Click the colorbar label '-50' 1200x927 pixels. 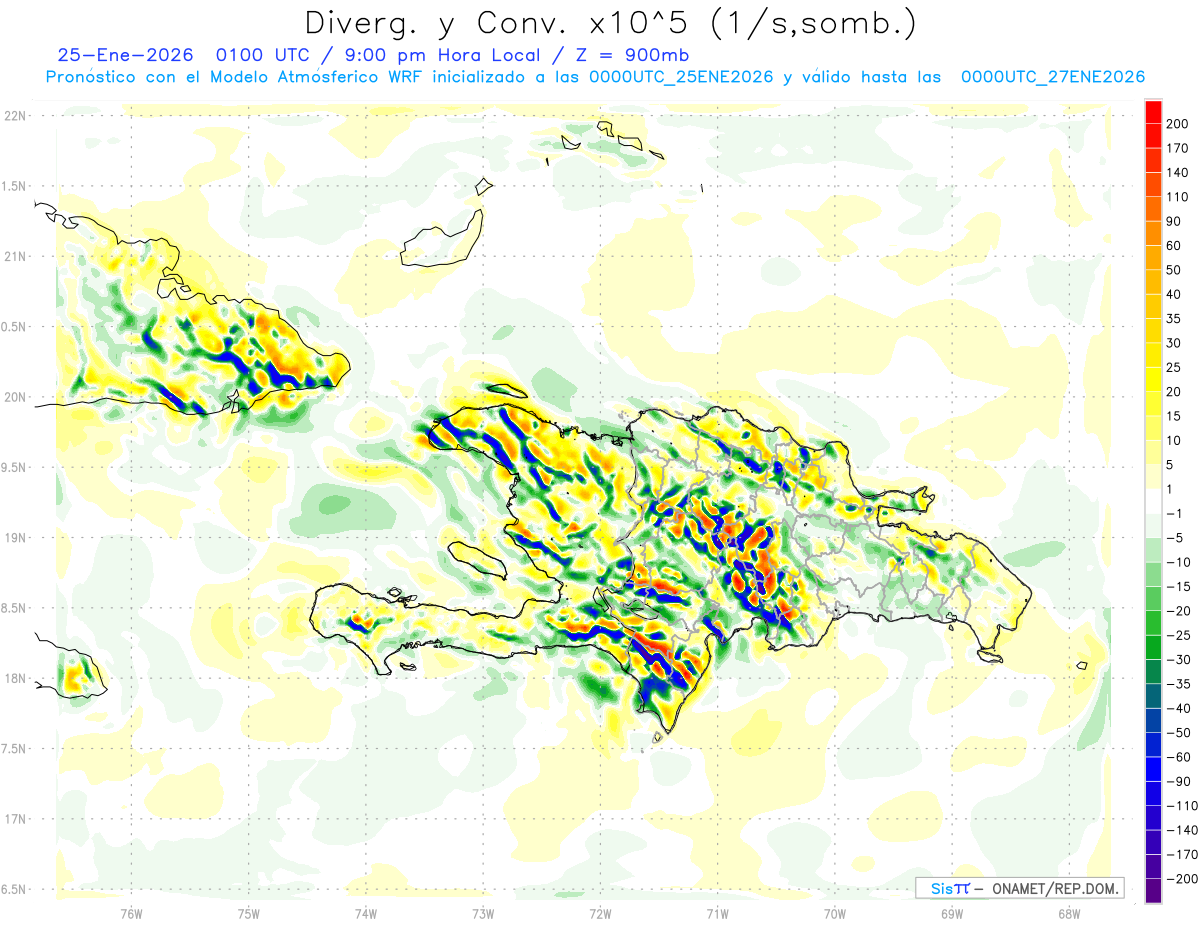(1180, 733)
